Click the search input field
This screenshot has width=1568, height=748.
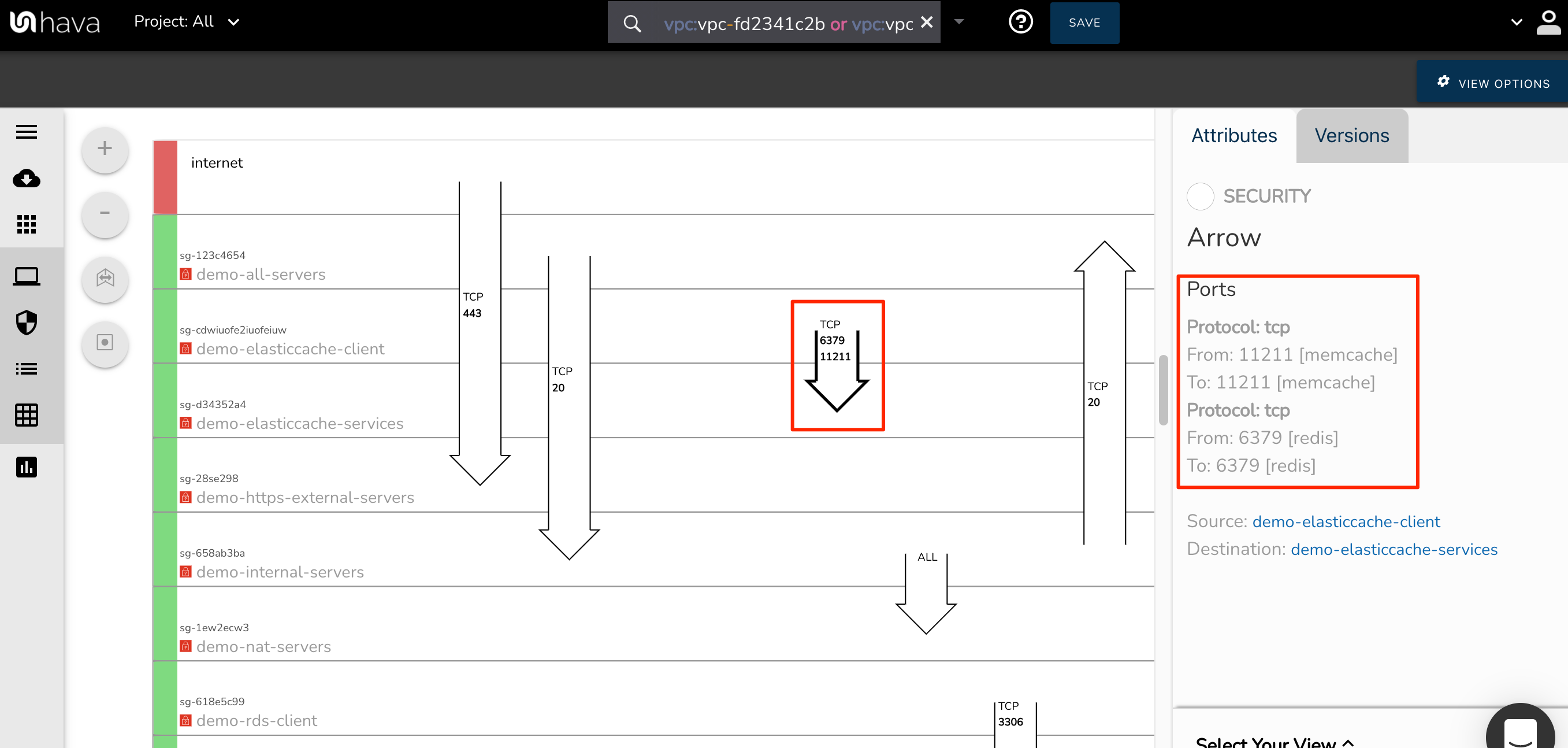tap(783, 22)
